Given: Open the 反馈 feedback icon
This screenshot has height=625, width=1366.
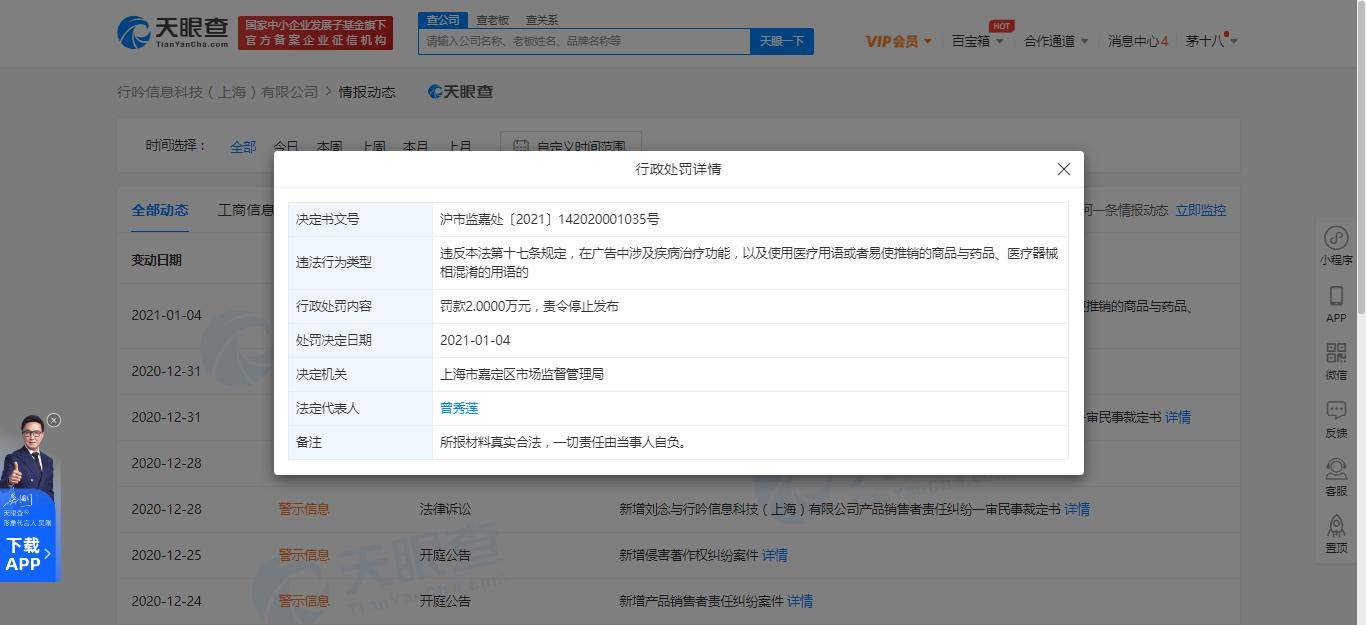Looking at the screenshot, I should point(1336,419).
